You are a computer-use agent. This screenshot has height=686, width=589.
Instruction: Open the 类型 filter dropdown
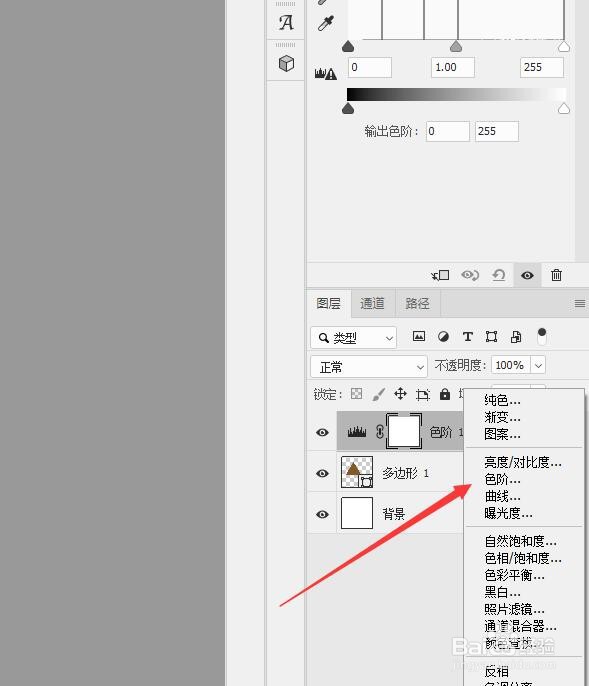(x=354, y=338)
